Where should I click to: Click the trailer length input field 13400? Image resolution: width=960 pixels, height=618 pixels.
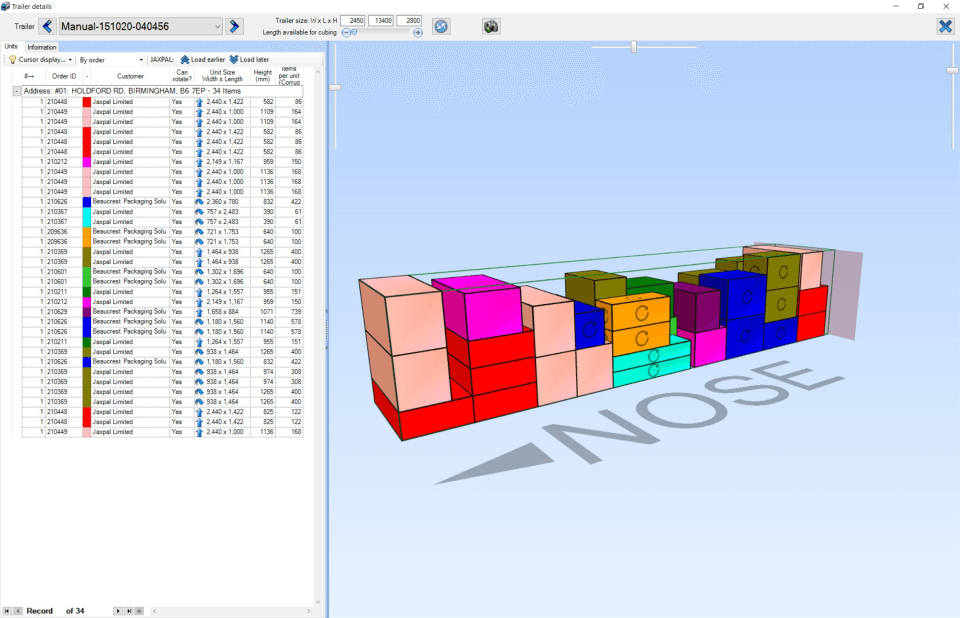click(381, 20)
